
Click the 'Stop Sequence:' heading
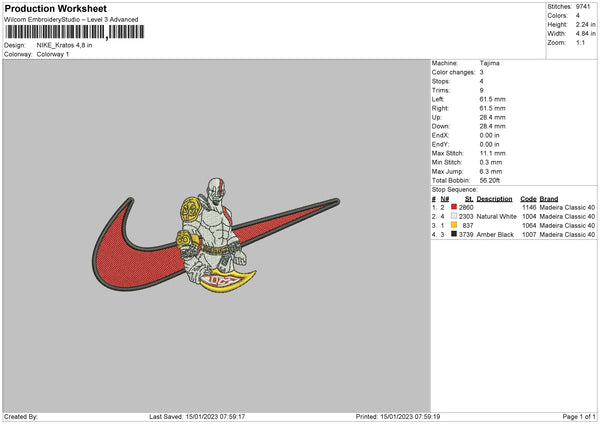(455, 190)
